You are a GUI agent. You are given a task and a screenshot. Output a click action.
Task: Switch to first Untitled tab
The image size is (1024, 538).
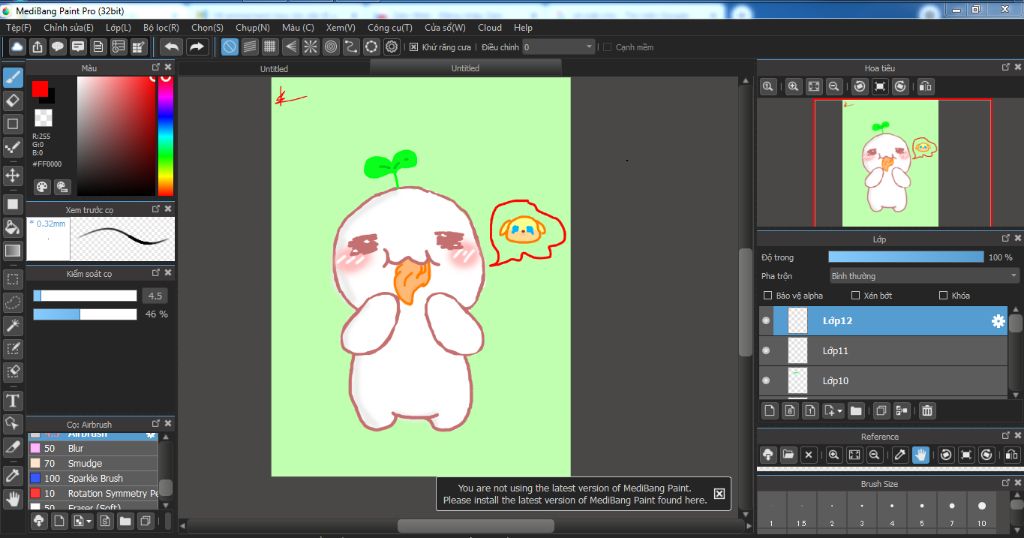[x=274, y=69]
